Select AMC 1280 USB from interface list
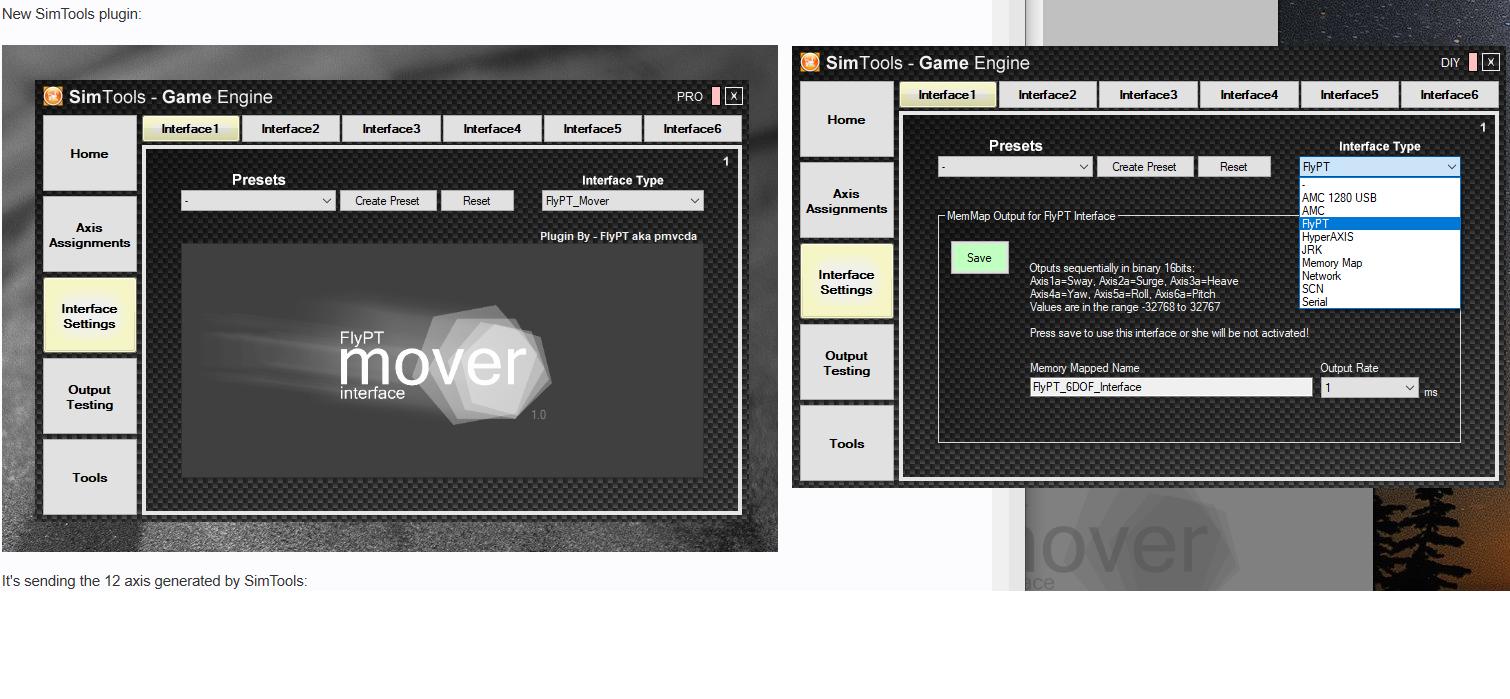The image size is (1510, 699). 1380,198
